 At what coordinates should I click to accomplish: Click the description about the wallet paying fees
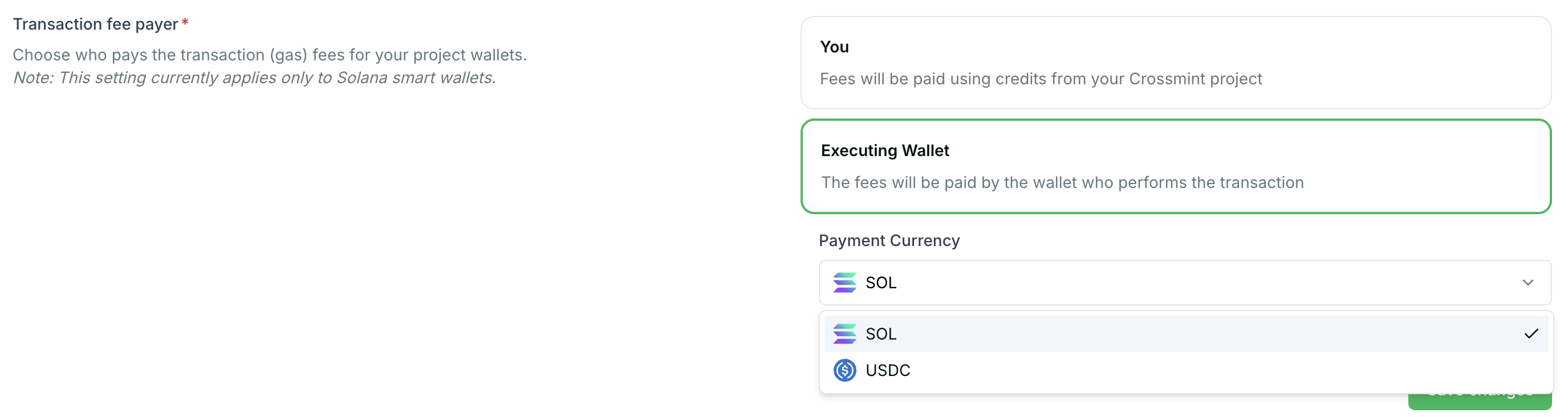click(x=1062, y=182)
